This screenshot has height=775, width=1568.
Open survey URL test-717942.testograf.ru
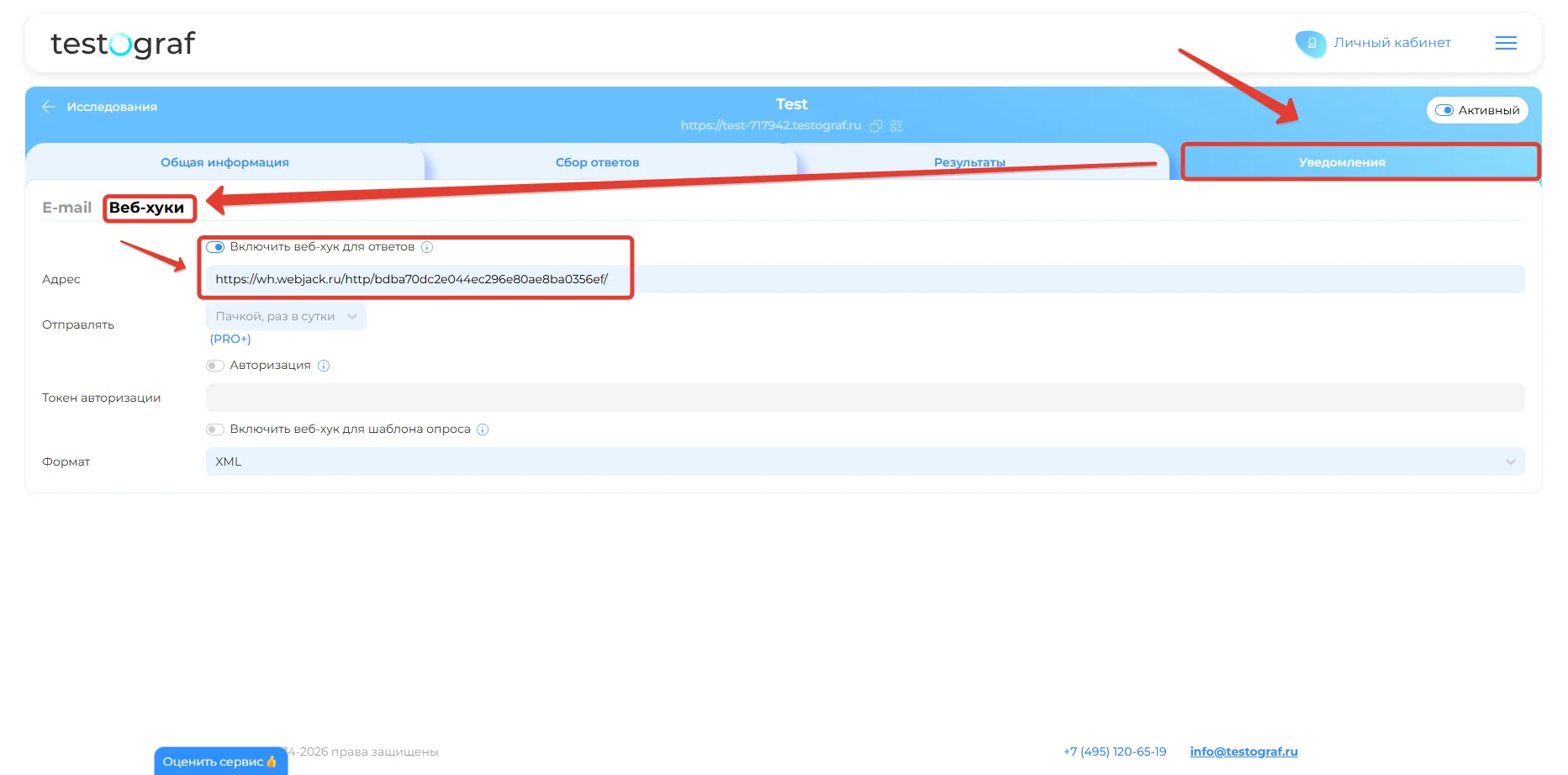(771, 125)
